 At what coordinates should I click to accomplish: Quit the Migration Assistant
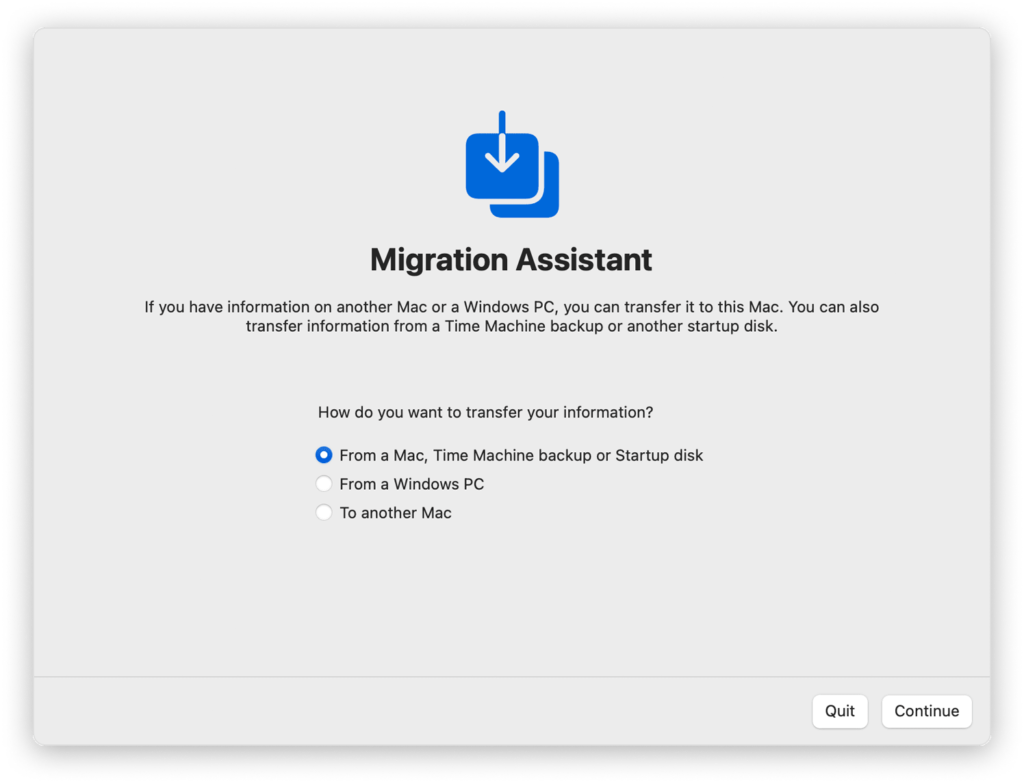pos(840,711)
